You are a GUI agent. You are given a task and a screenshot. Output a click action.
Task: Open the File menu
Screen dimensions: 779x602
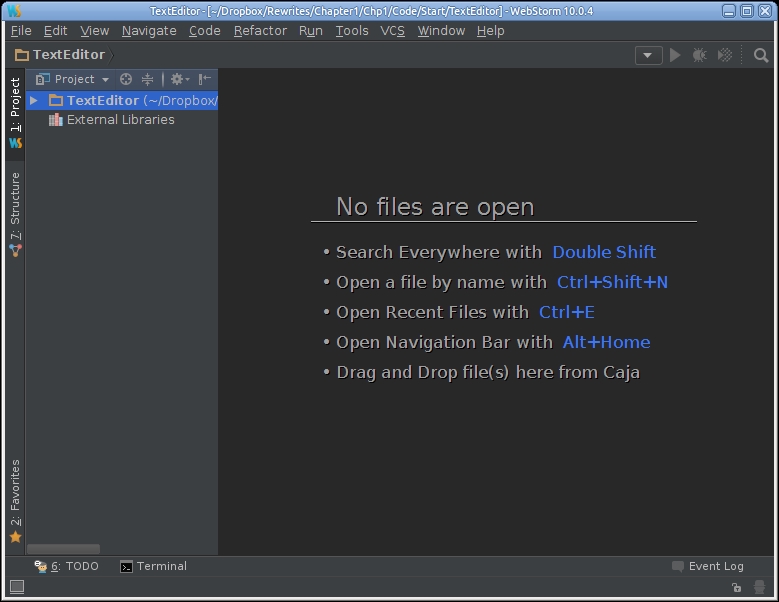(21, 31)
